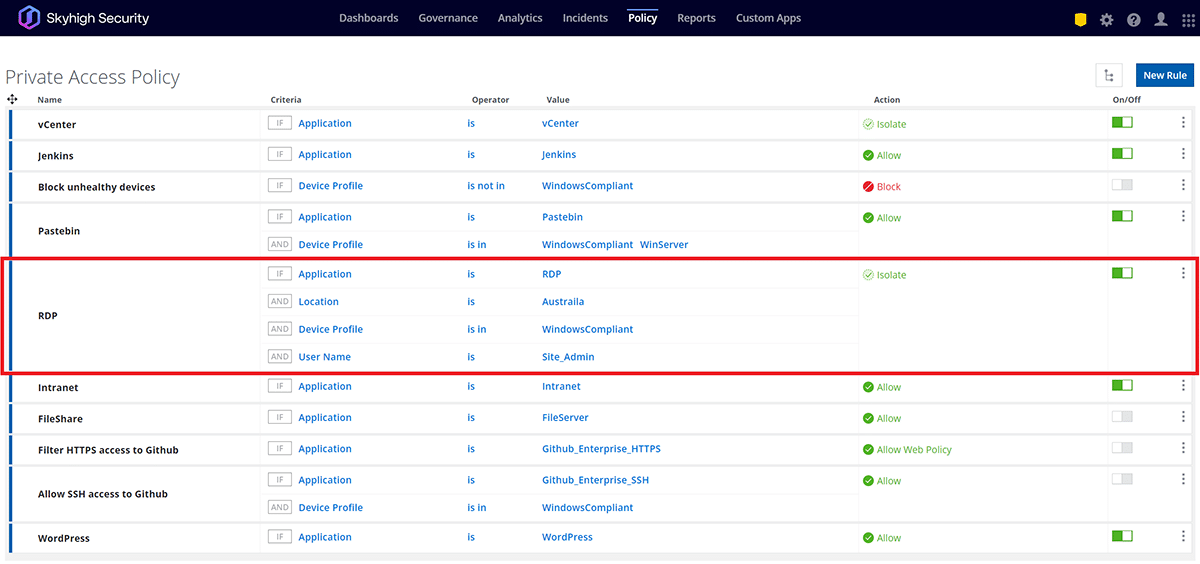This screenshot has width=1200, height=564.
Task: Open the WordPress rule options menu
Action: (x=1183, y=536)
